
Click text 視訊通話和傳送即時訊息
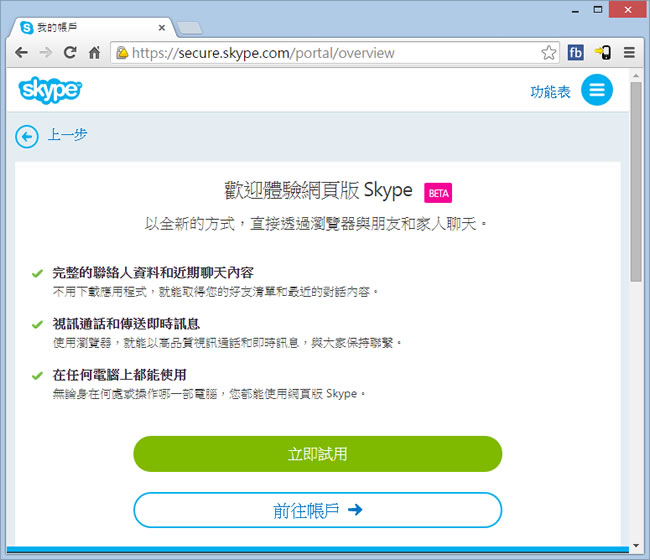point(126,324)
